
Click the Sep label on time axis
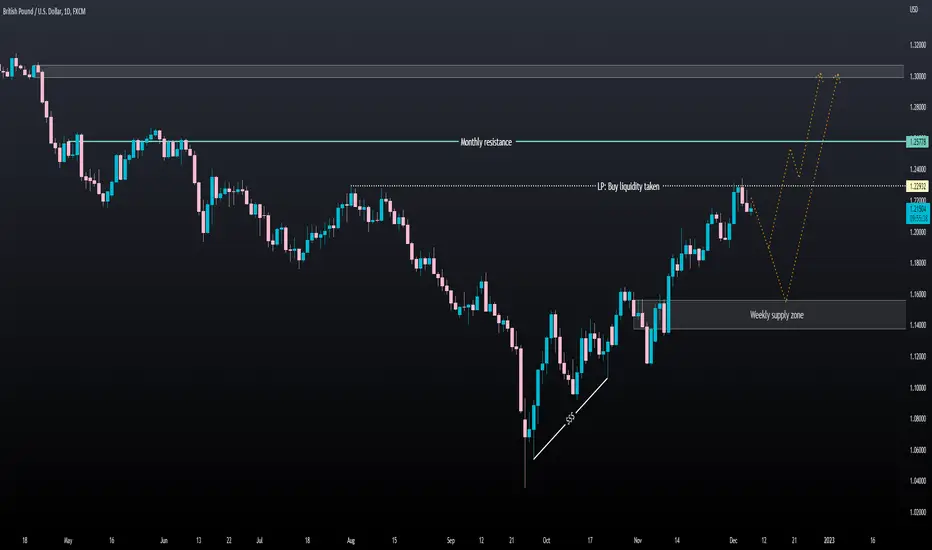tap(451, 540)
